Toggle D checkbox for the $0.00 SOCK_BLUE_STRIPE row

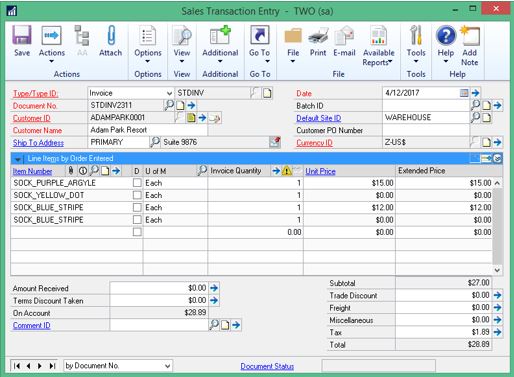point(137,220)
